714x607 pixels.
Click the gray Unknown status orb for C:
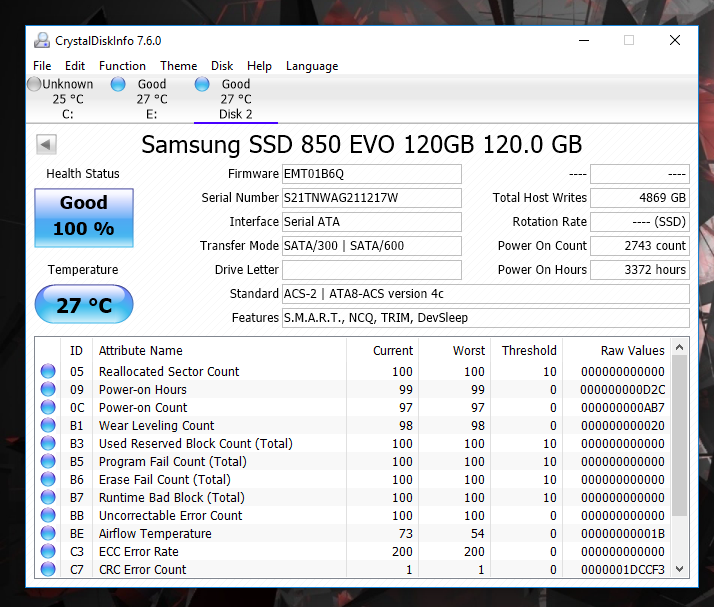(34, 84)
